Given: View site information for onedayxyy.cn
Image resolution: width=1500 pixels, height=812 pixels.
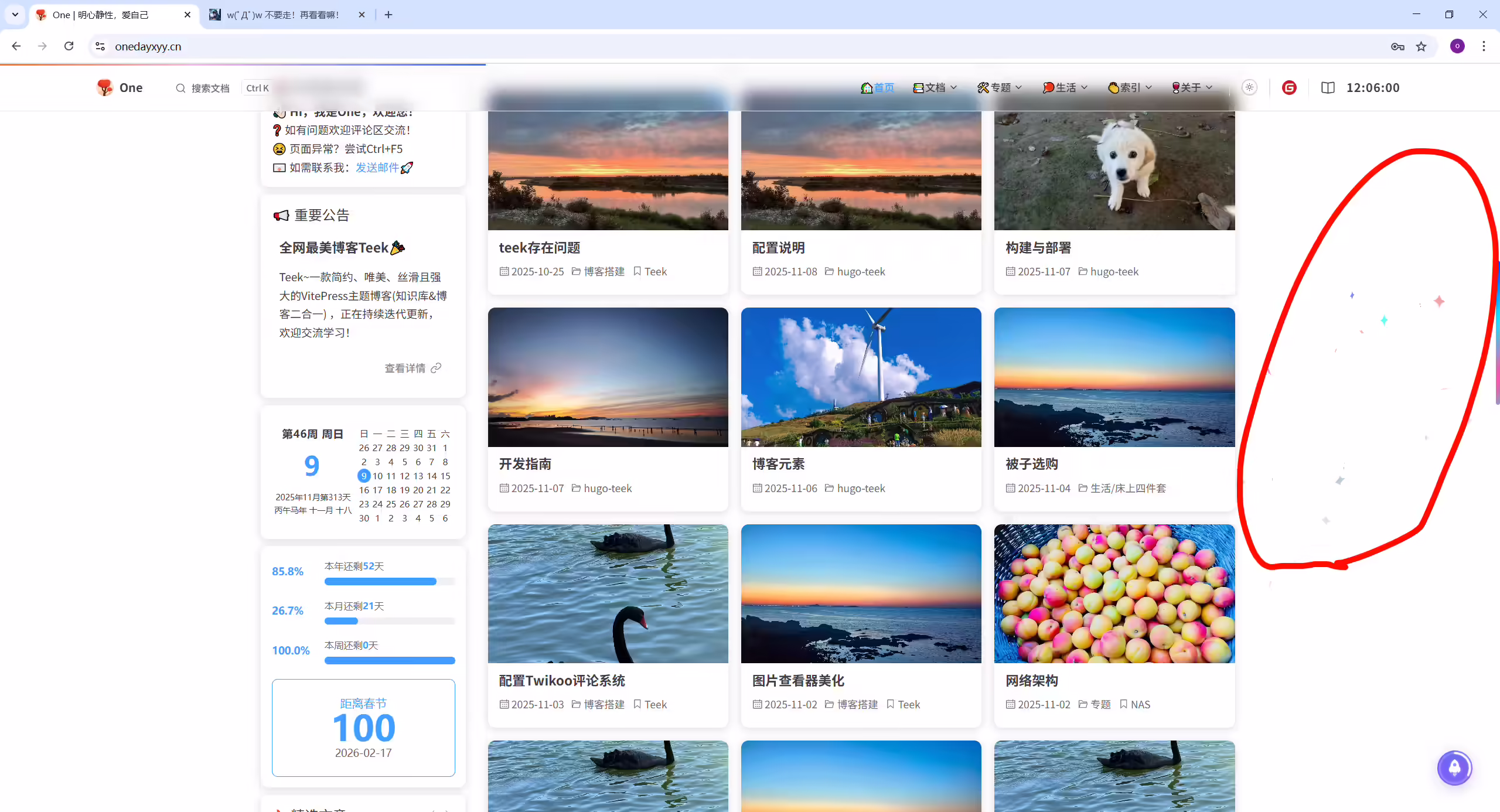Looking at the screenshot, I should coord(100,46).
